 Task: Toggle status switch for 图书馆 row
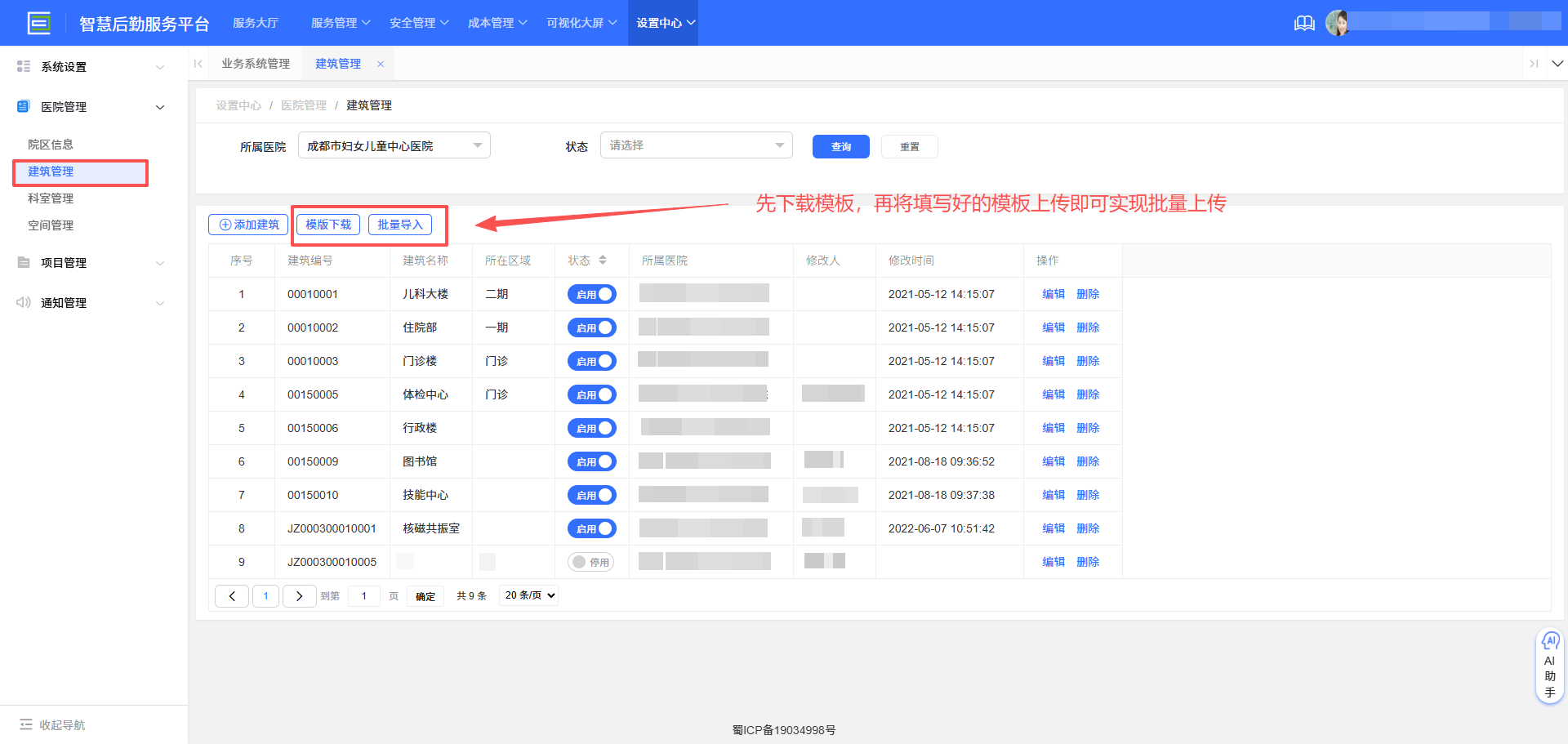tap(592, 461)
